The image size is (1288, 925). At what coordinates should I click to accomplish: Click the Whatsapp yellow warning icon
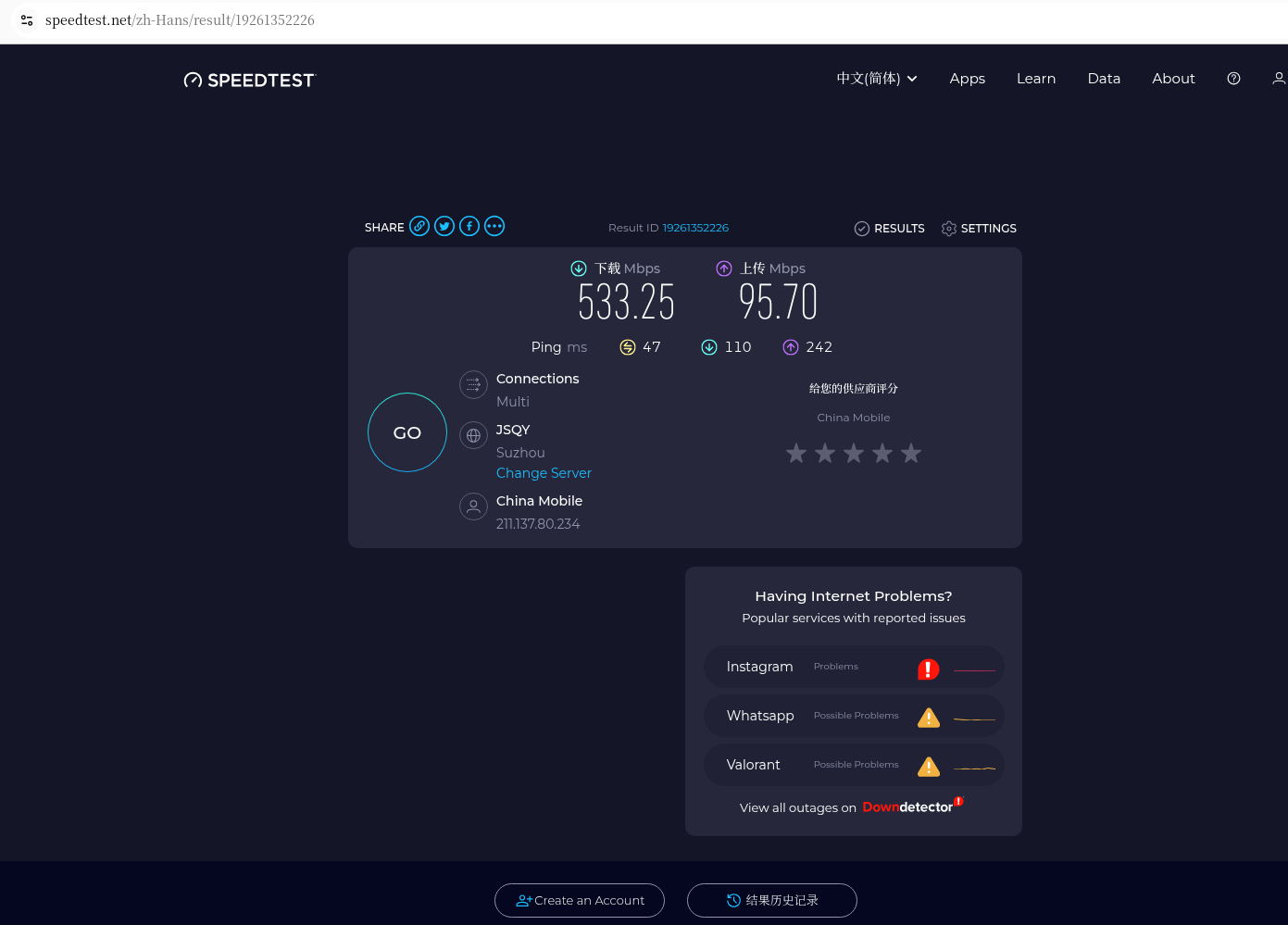tap(929, 718)
